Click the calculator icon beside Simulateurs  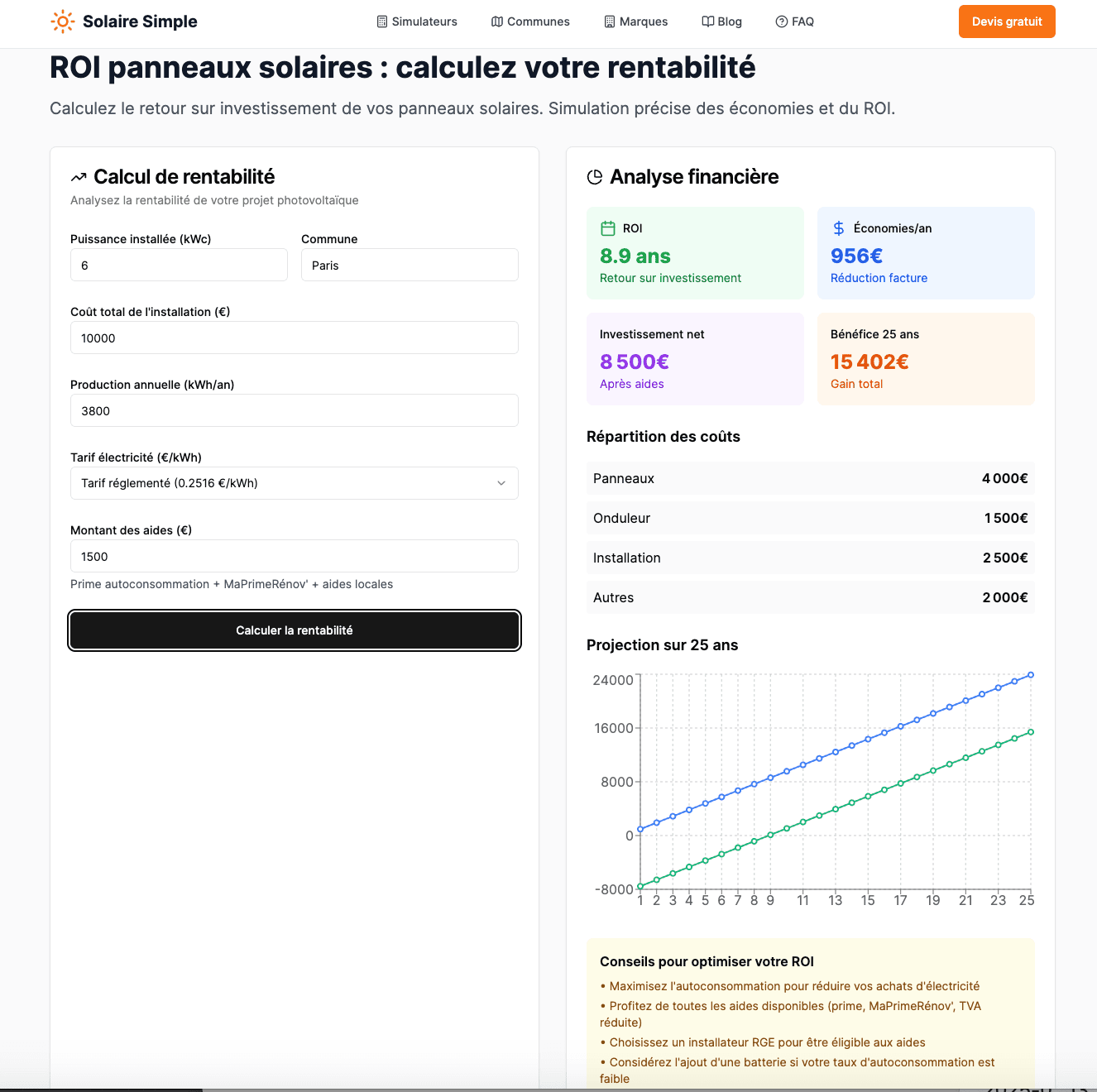coord(382,22)
